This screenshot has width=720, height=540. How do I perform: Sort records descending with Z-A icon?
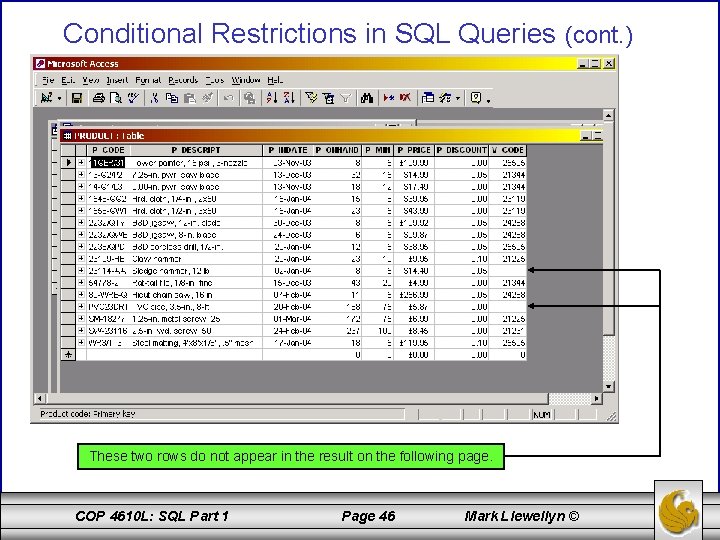pos(289,98)
